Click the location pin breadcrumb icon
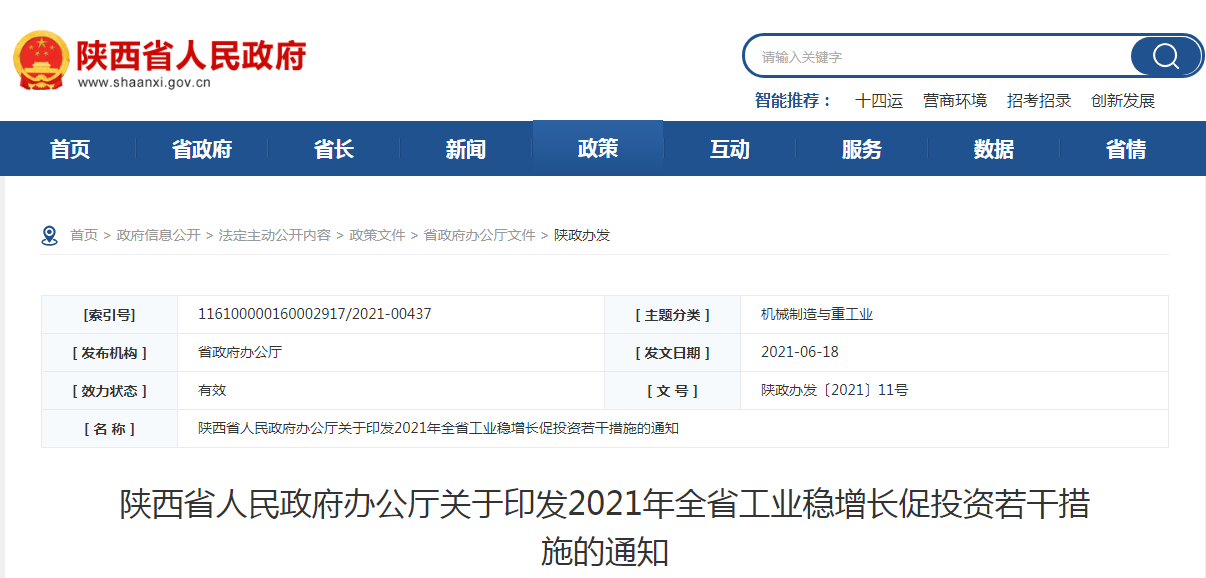The image size is (1206, 578). pyautogui.click(x=49, y=236)
